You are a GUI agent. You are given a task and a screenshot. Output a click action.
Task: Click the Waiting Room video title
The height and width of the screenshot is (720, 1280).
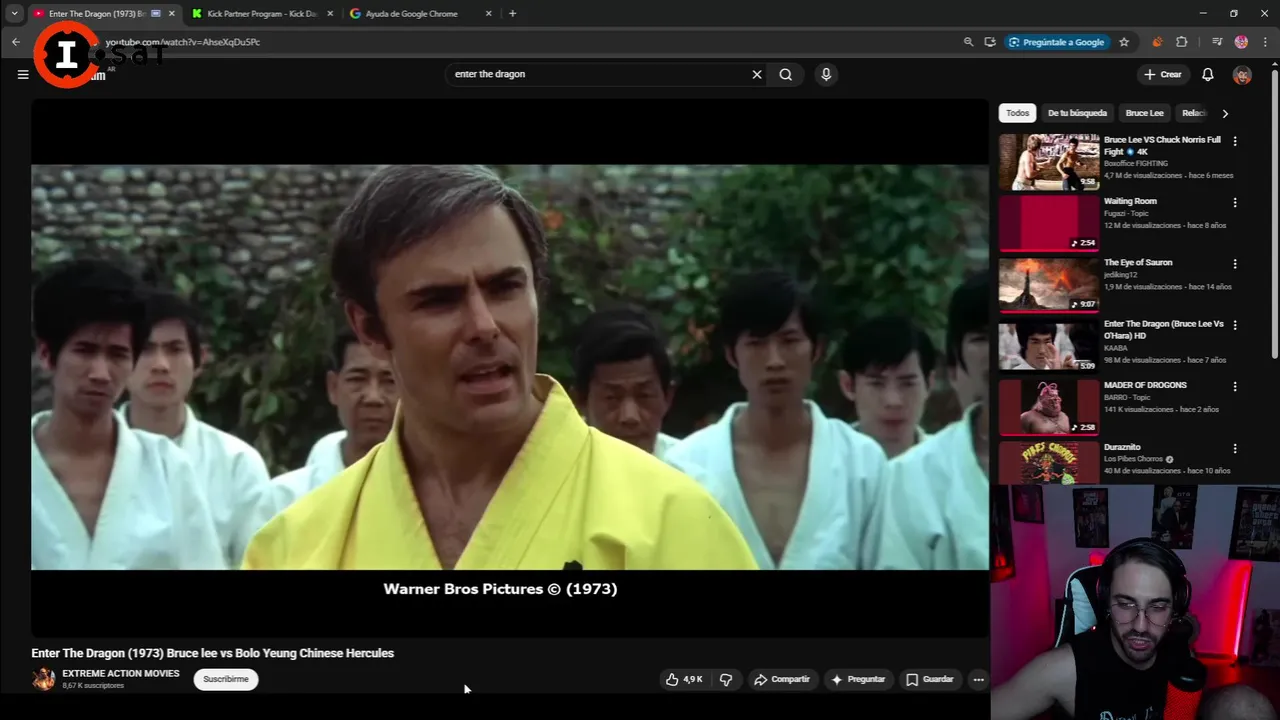coord(1130,201)
